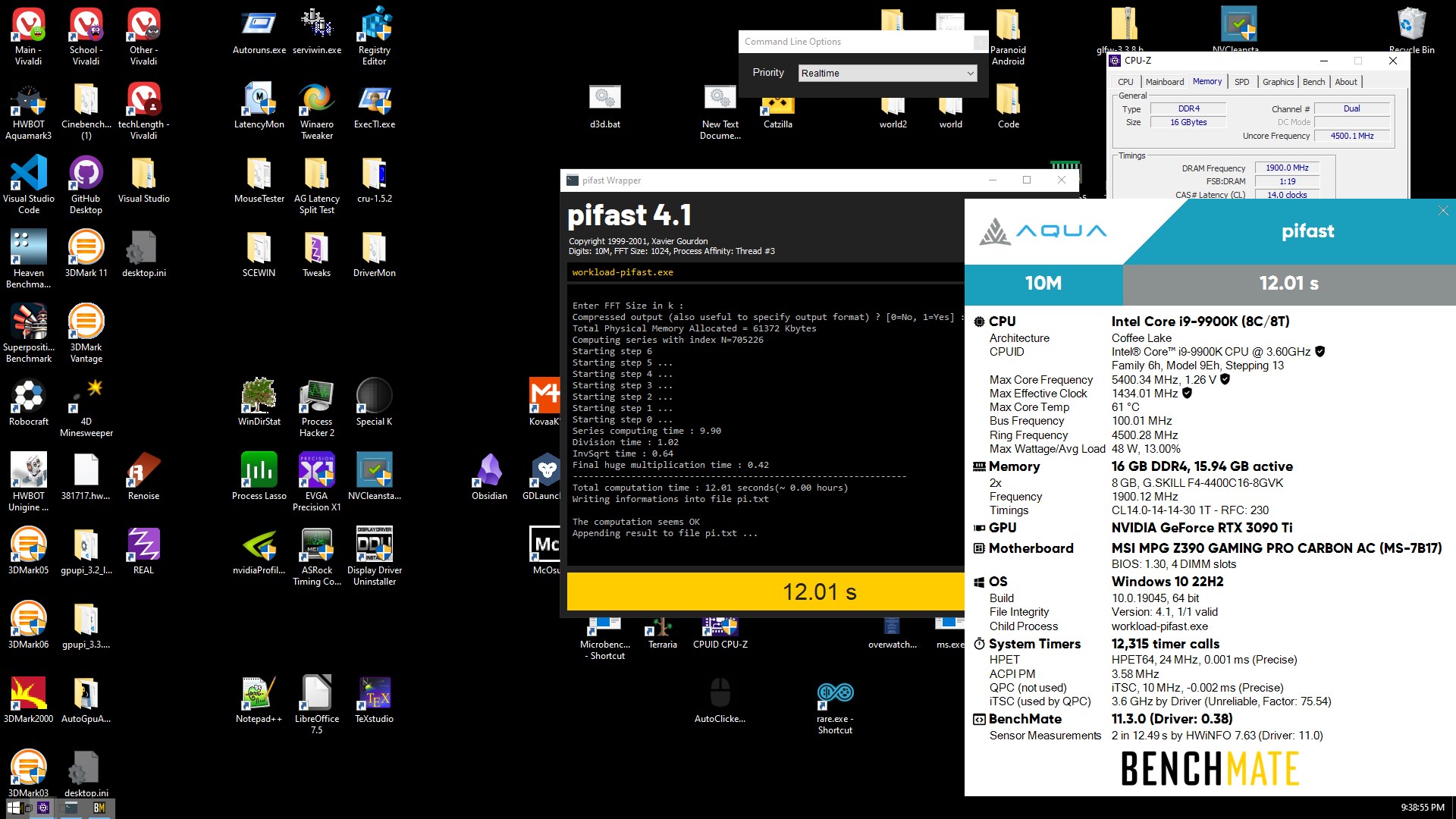Open the AutoClicker desktop icon
1456x819 pixels.
pyautogui.click(x=720, y=699)
